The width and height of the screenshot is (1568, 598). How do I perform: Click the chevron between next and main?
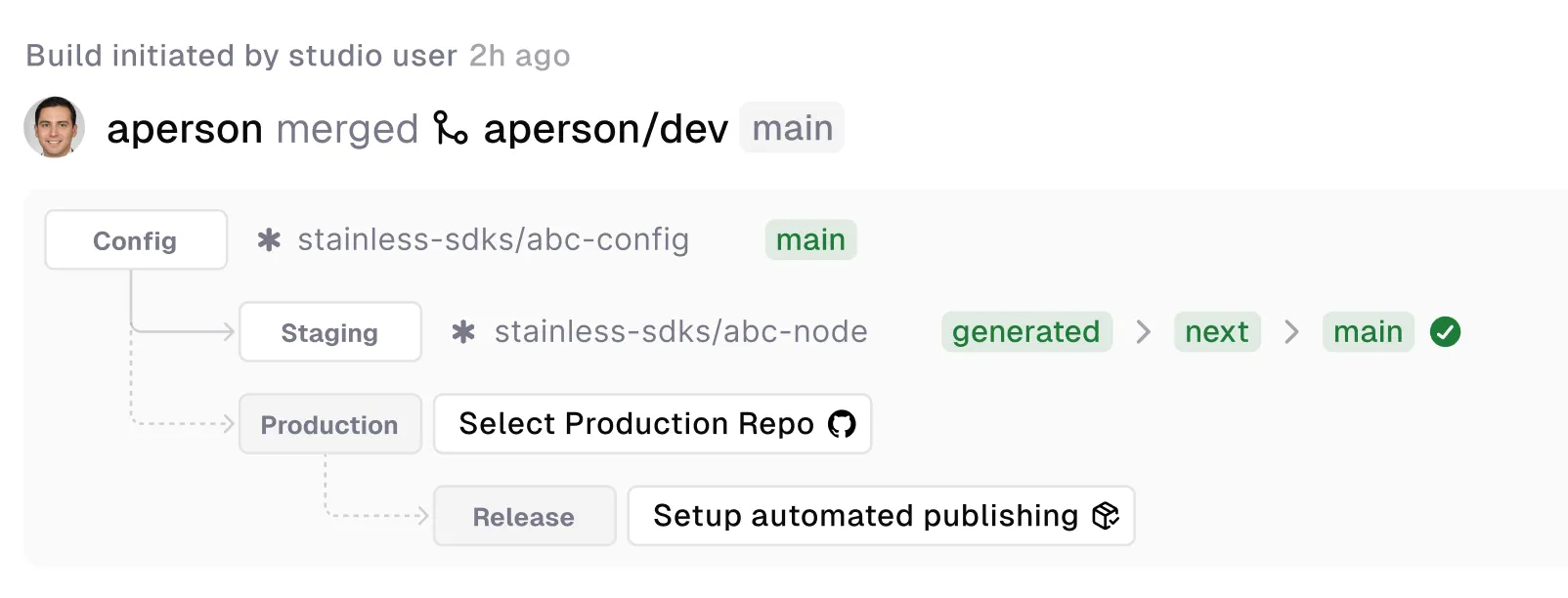click(x=1290, y=332)
